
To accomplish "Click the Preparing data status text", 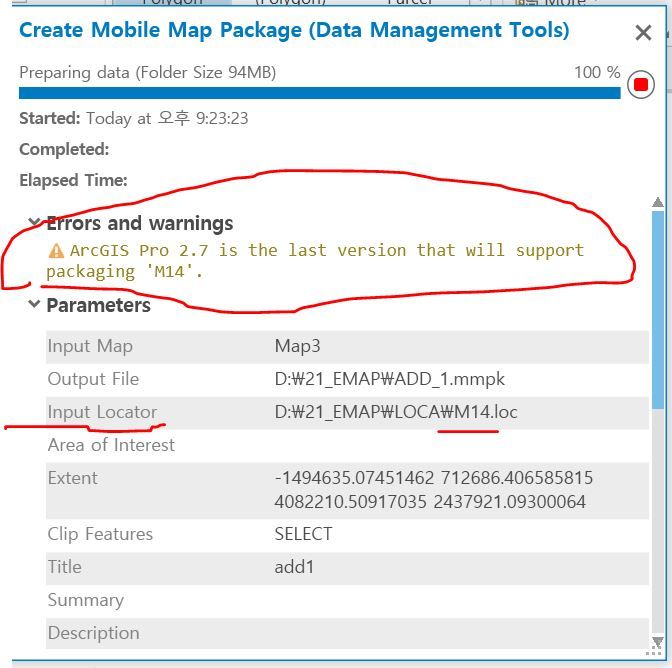I will point(147,73).
